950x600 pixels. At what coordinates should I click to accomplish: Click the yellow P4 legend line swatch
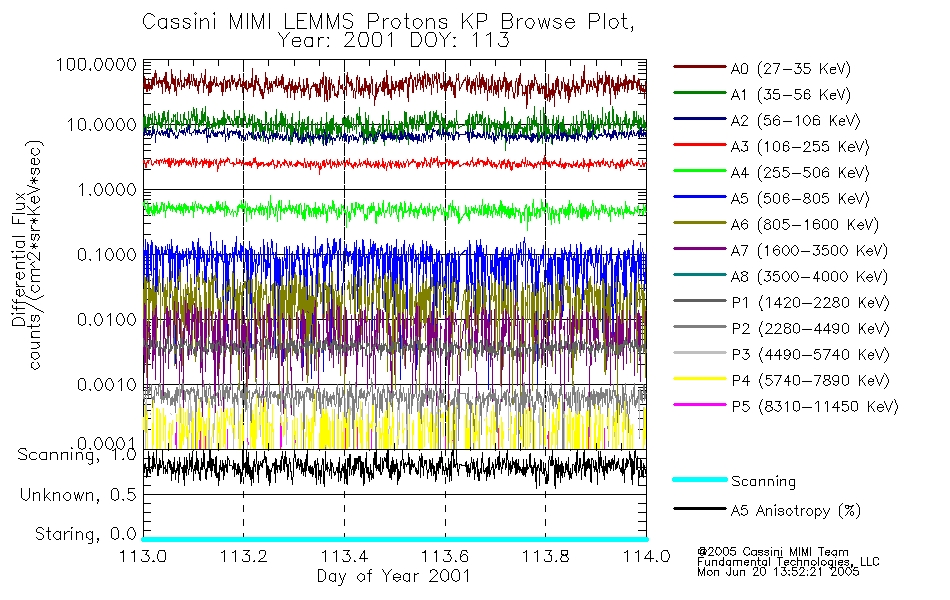699,378
